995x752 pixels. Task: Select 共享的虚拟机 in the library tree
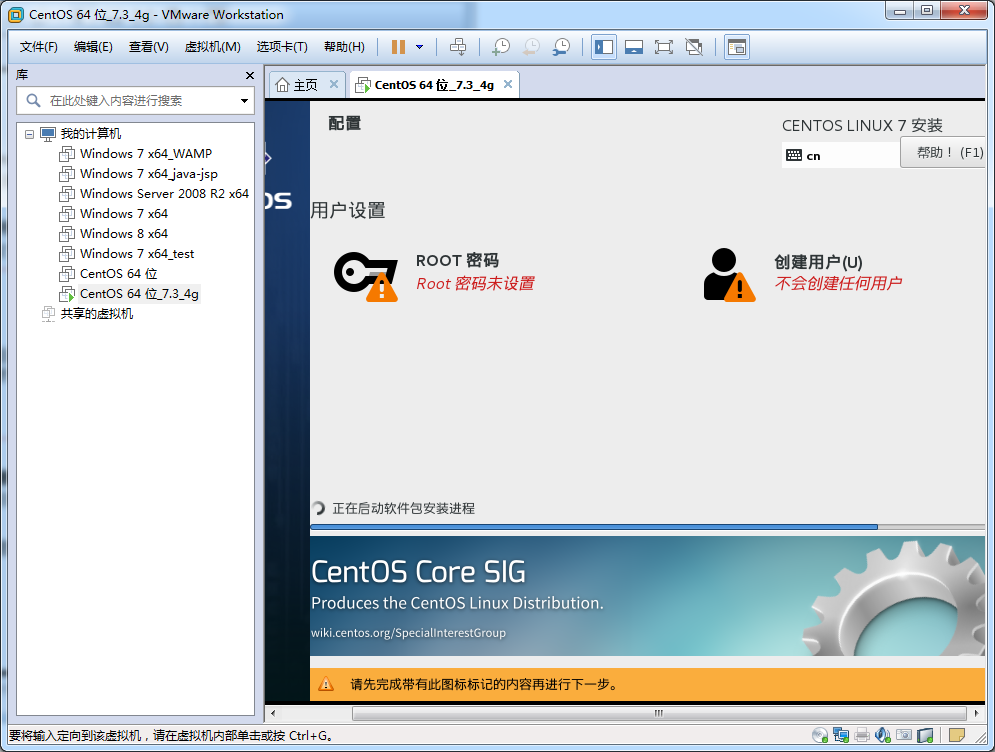tap(96, 313)
